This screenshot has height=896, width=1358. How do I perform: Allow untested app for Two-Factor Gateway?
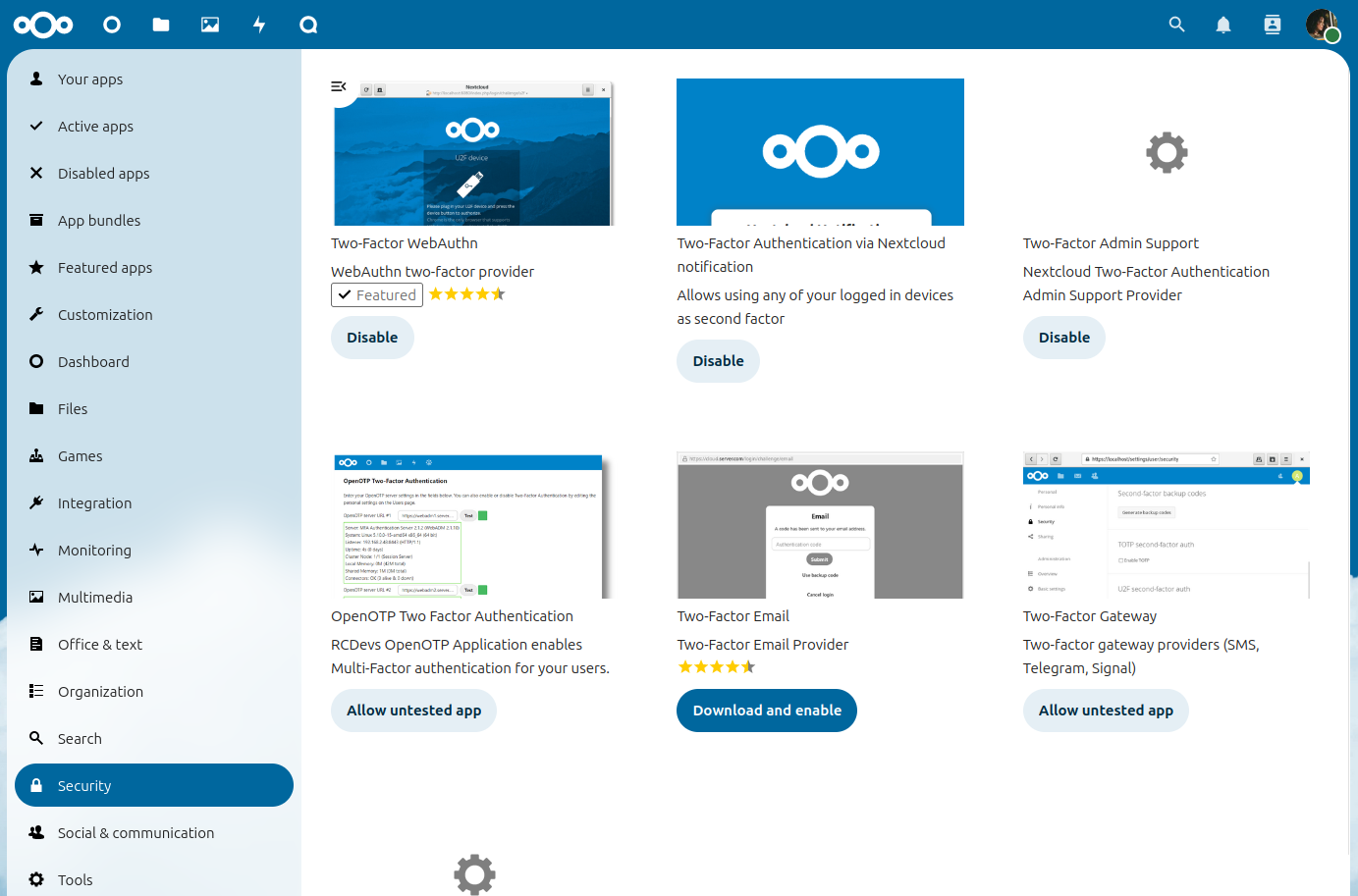pos(1106,711)
